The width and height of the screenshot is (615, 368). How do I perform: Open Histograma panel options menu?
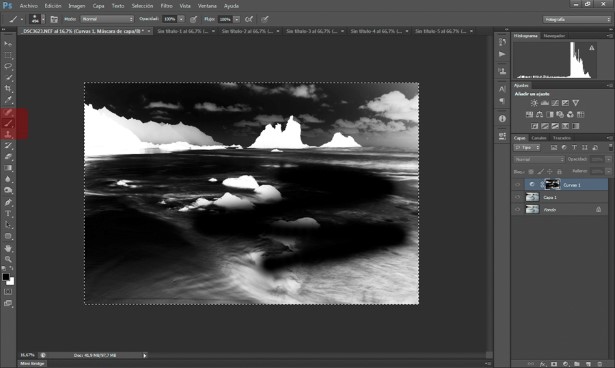tap(609, 36)
